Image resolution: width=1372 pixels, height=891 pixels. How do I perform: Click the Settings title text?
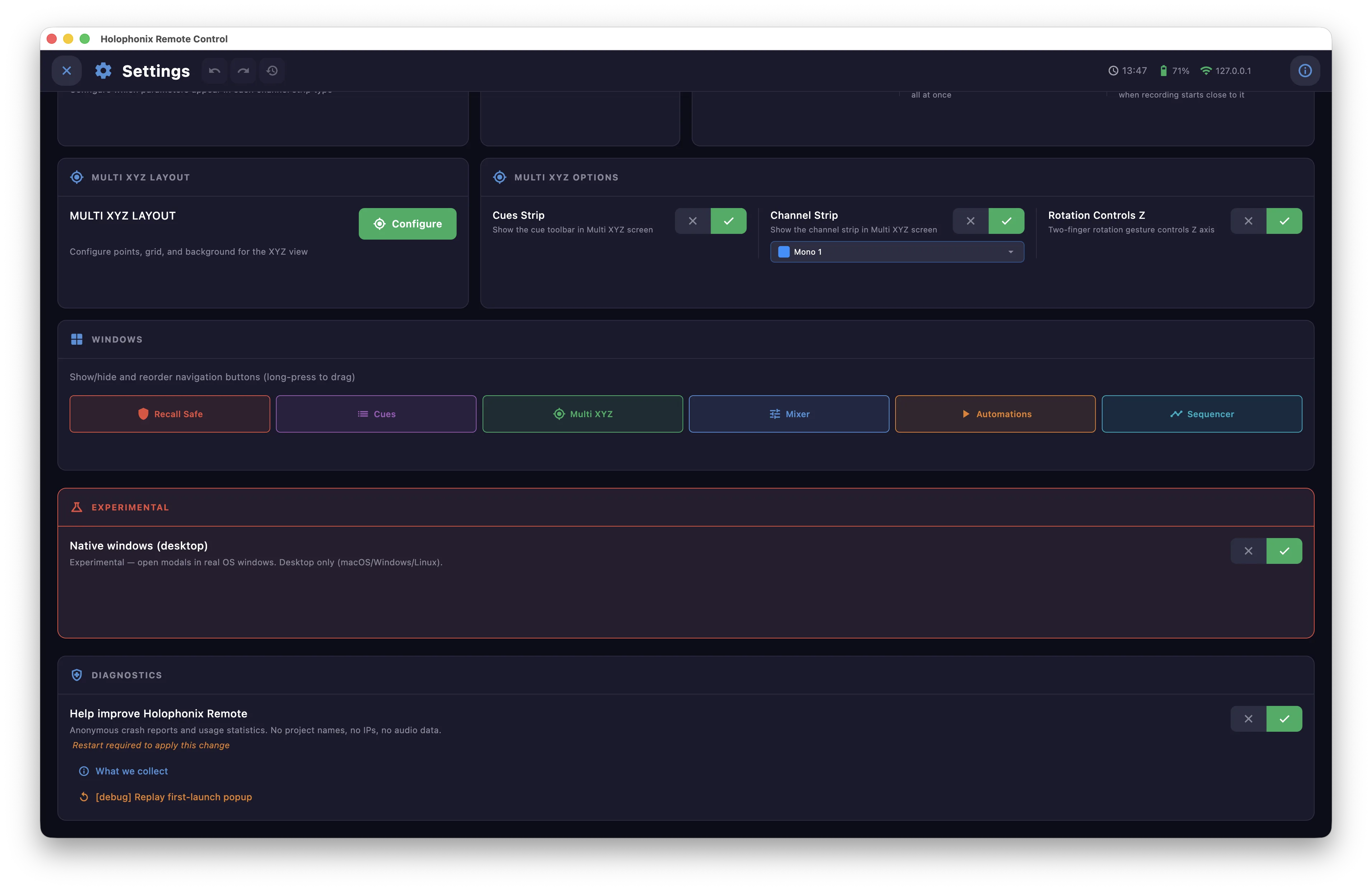156,71
